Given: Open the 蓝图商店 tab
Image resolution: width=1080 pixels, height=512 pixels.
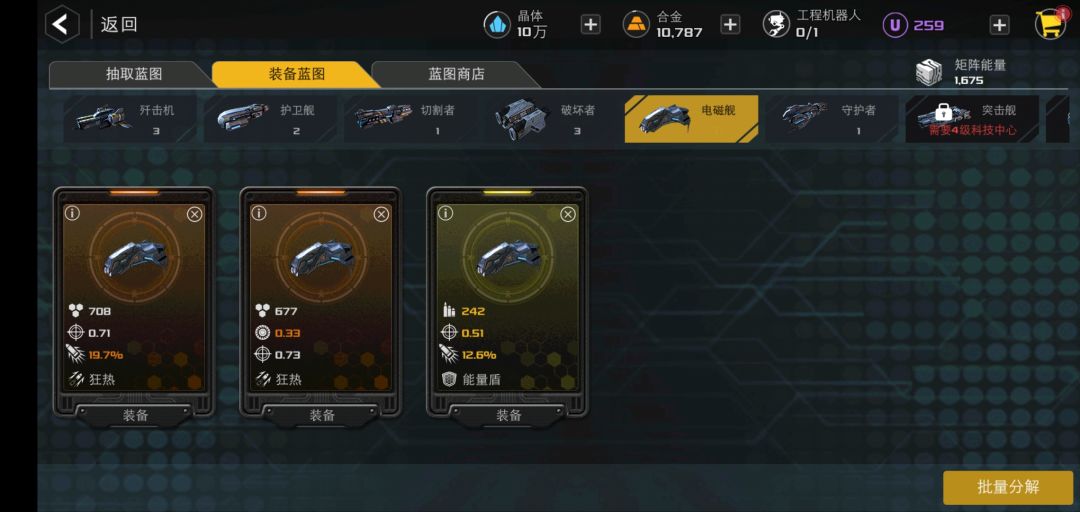Looking at the screenshot, I should pyautogui.click(x=456, y=74).
